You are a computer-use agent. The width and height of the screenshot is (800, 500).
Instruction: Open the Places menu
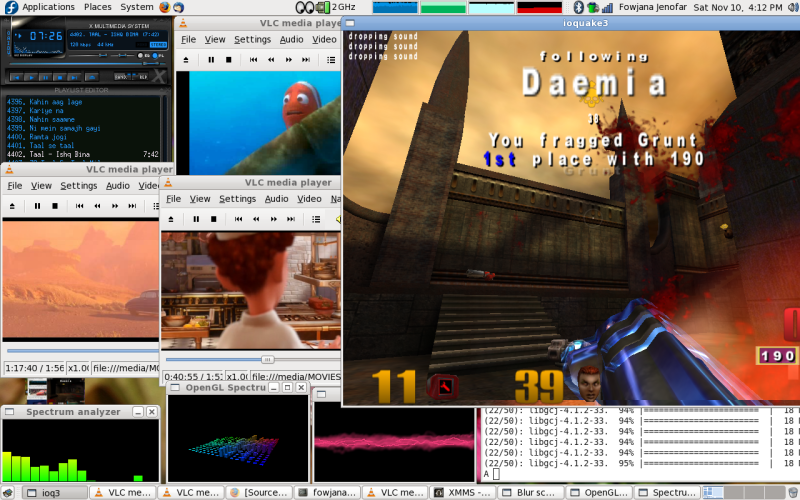tap(97, 7)
